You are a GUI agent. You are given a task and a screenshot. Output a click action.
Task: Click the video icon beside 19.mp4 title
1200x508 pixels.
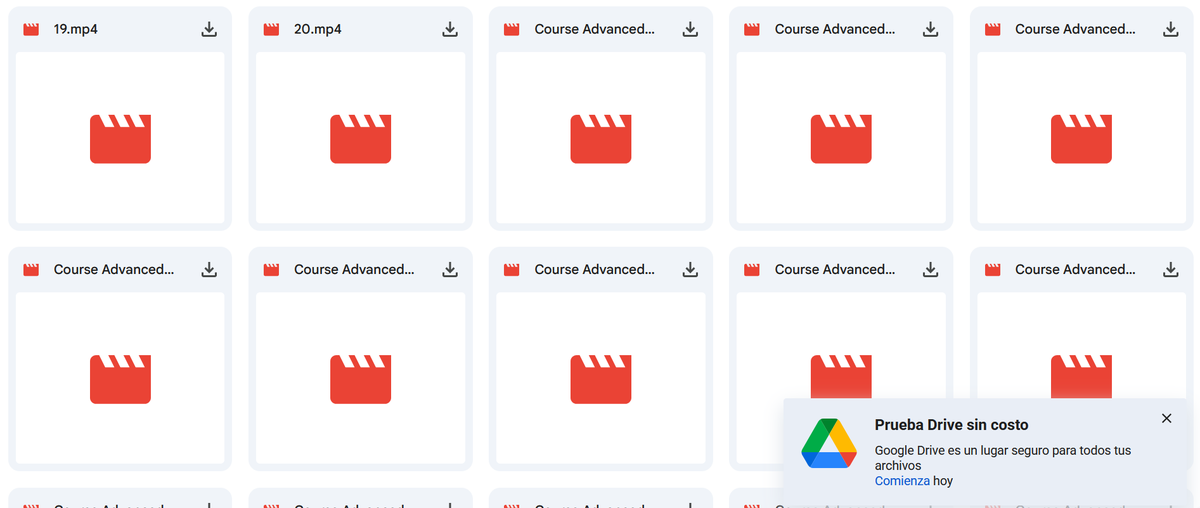(x=31, y=30)
